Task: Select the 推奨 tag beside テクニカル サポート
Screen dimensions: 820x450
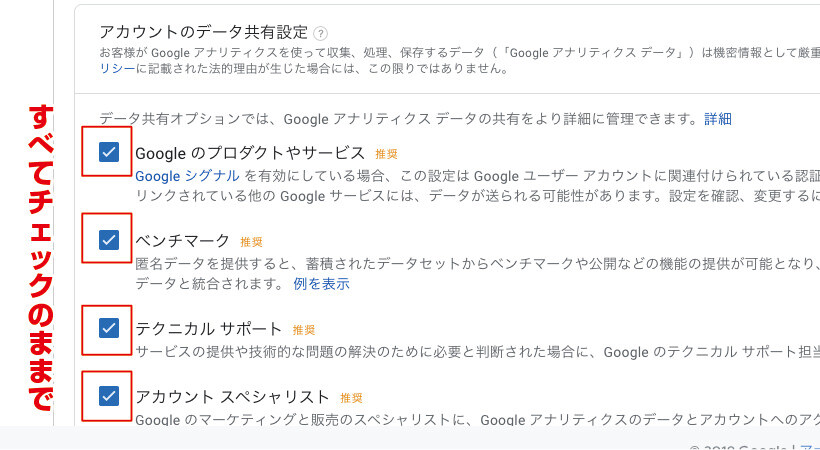Action: coord(304,329)
